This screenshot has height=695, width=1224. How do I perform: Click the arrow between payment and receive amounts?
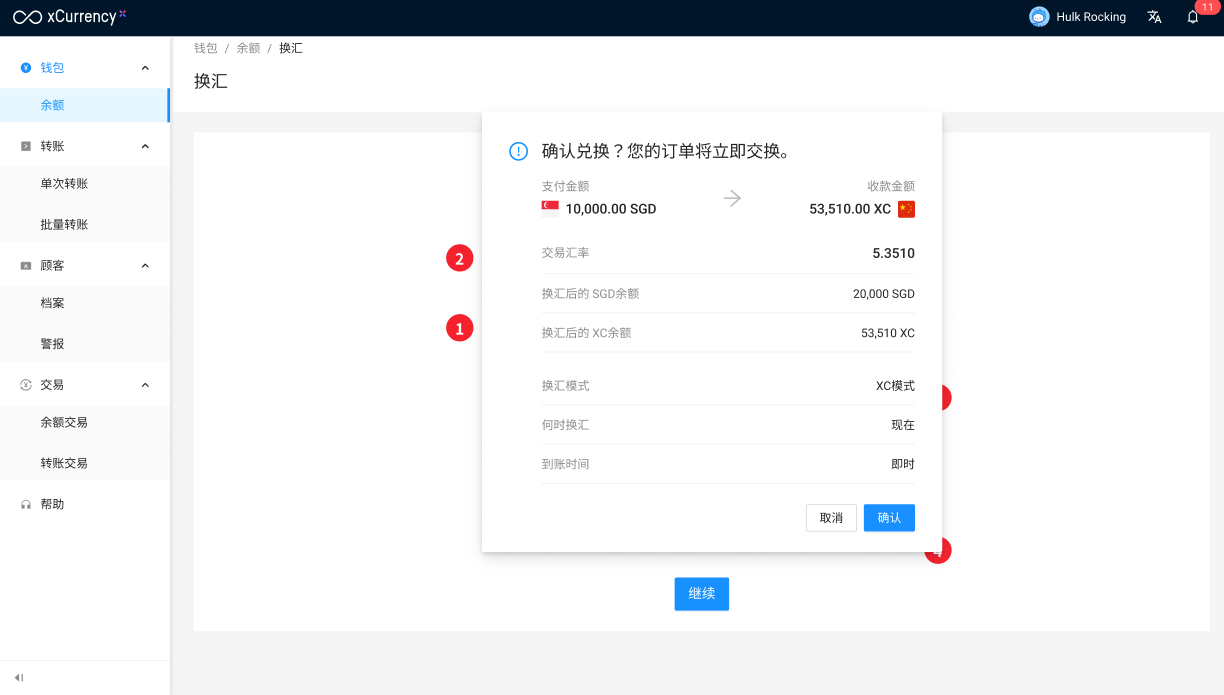tap(733, 198)
